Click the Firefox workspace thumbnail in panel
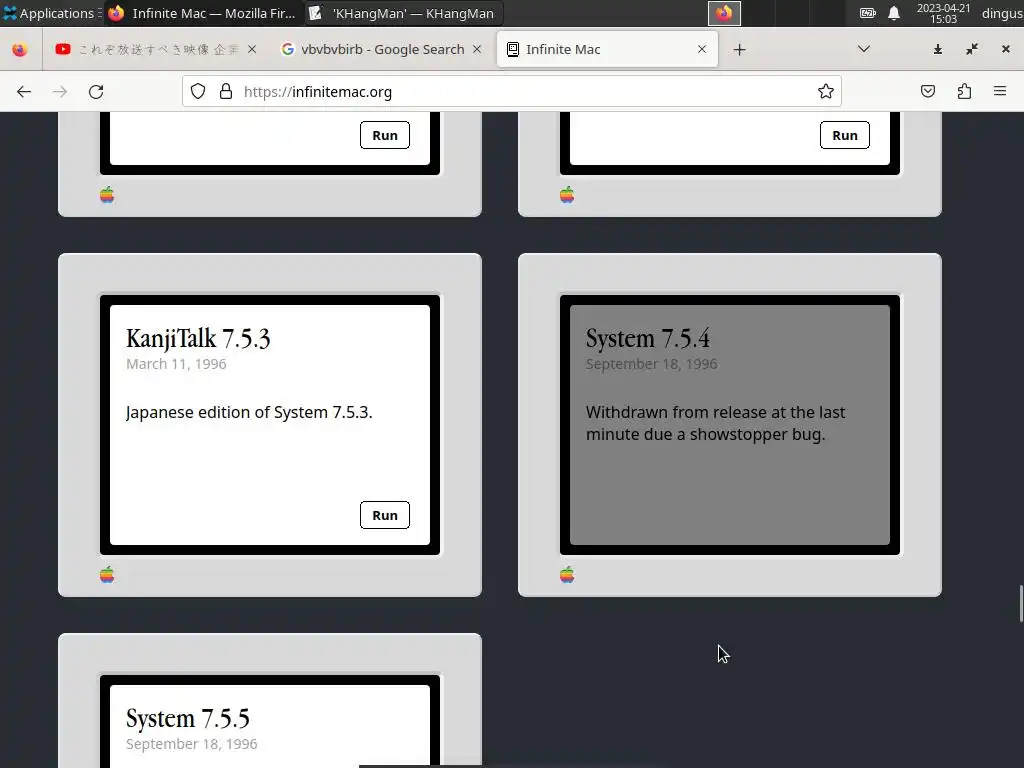 tap(724, 13)
